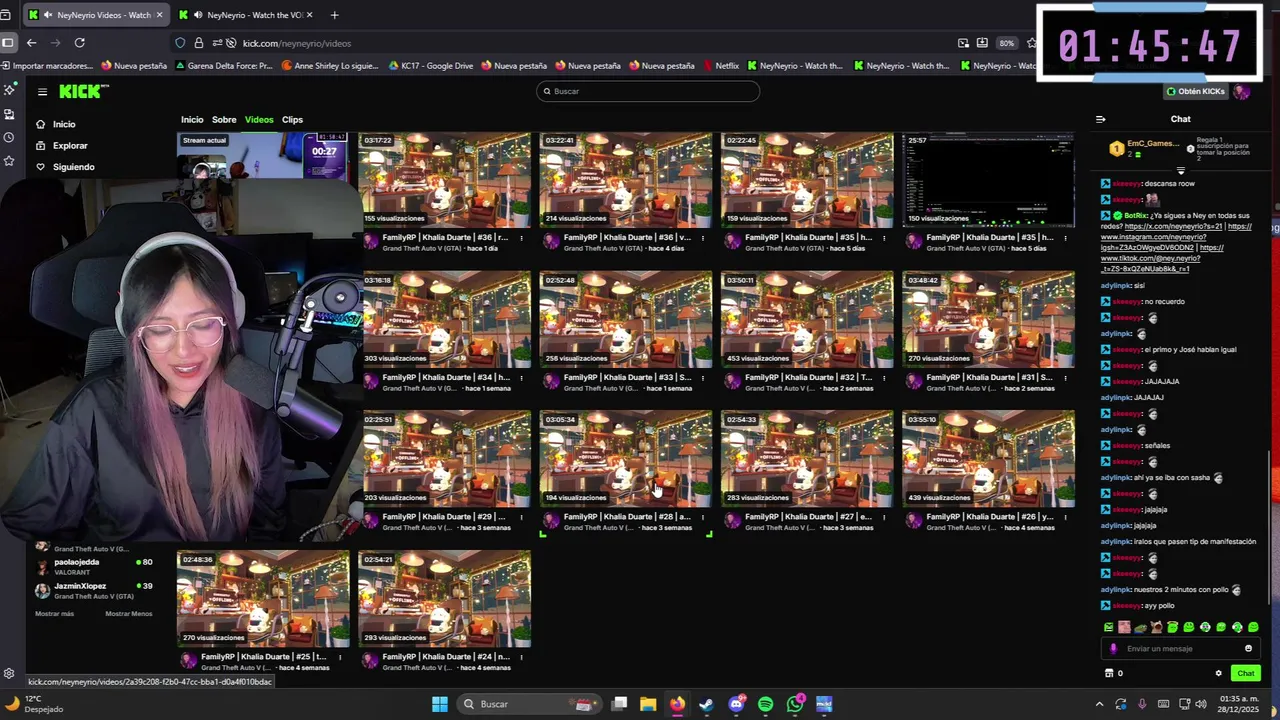
Task: Close the NeyNeyrio Videos tab
Action: tap(159, 15)
